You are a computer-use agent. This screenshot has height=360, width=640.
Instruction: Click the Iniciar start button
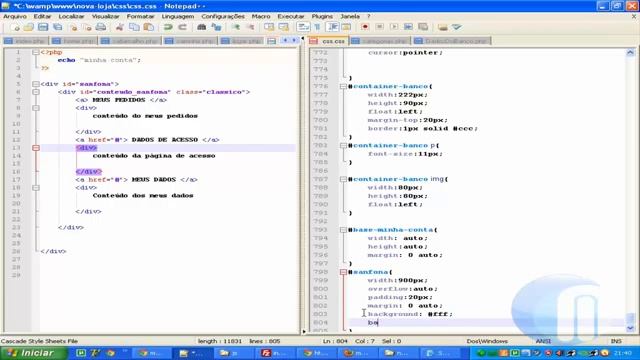33,353
